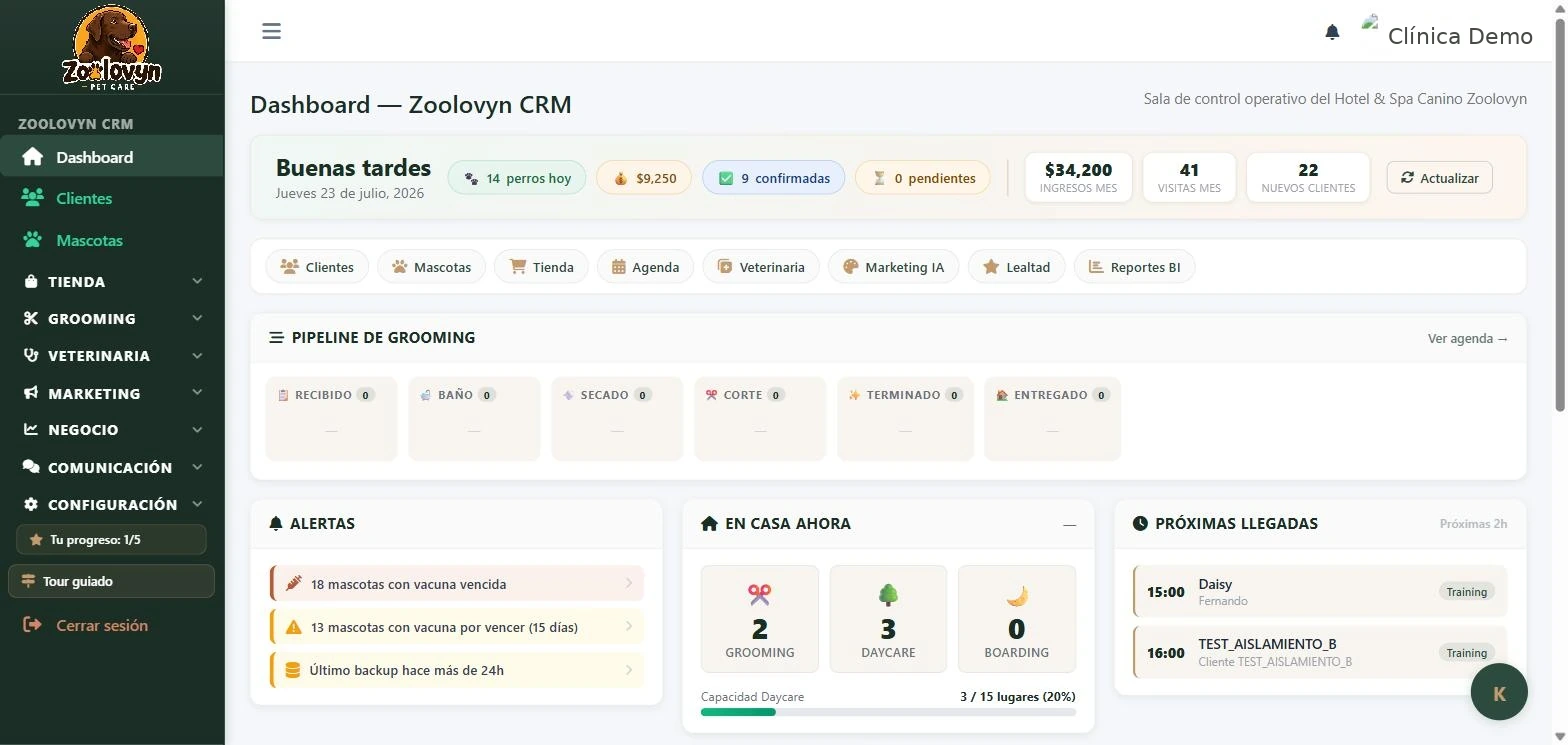
Task: Start the Tour guiado
Action: 111,581
